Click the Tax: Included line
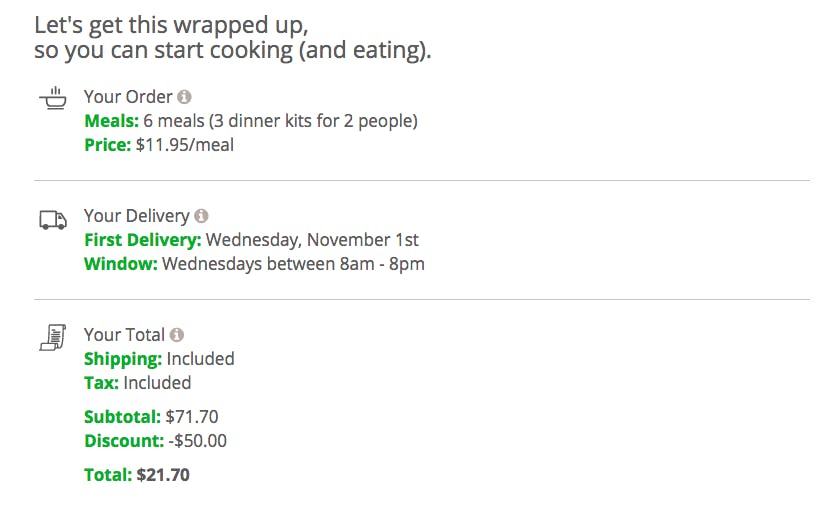Image resolution: width=831 pixels, height=514 pixels. (x=137, y=383)
